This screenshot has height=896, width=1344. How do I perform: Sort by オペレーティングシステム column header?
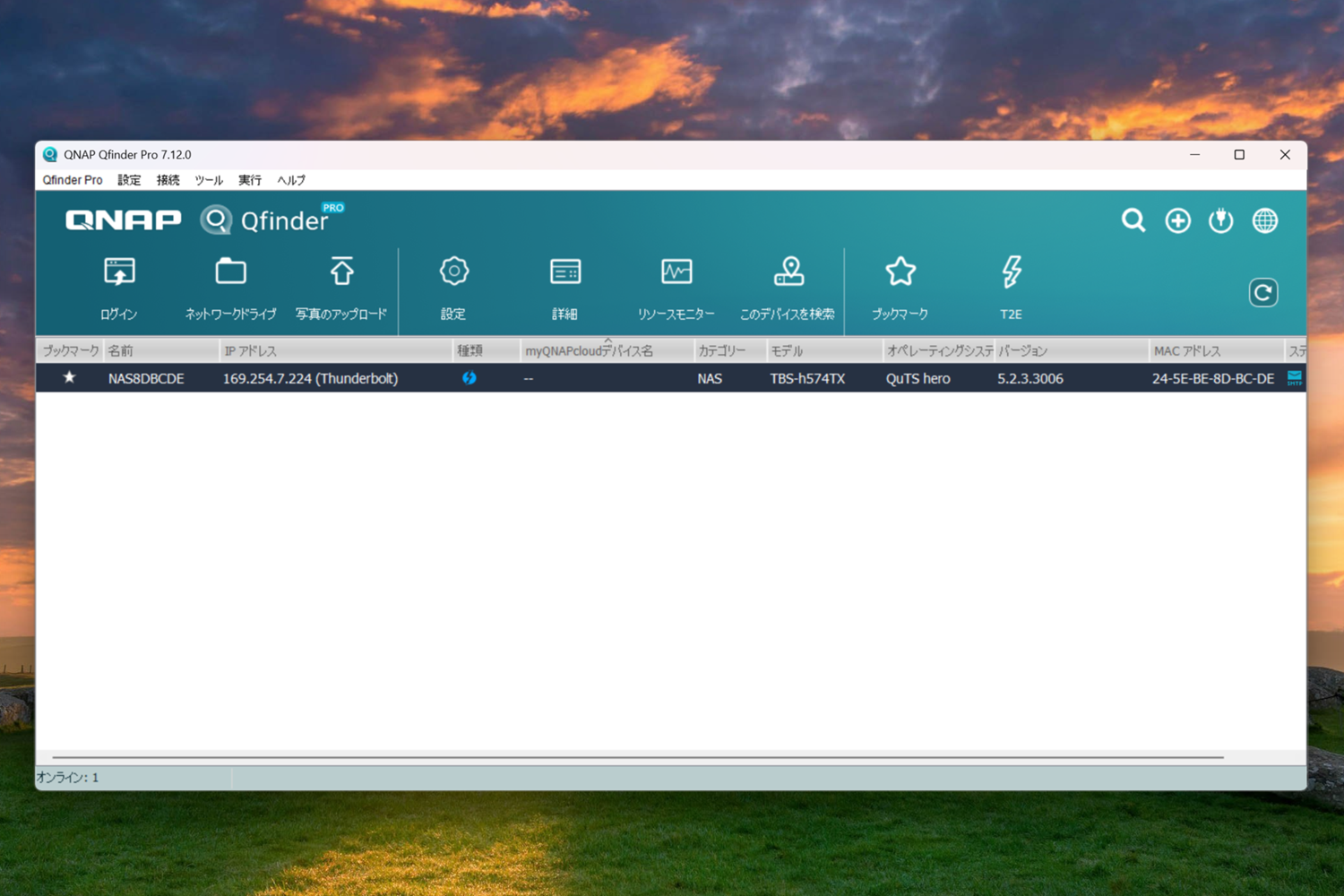tap(939, 350)
